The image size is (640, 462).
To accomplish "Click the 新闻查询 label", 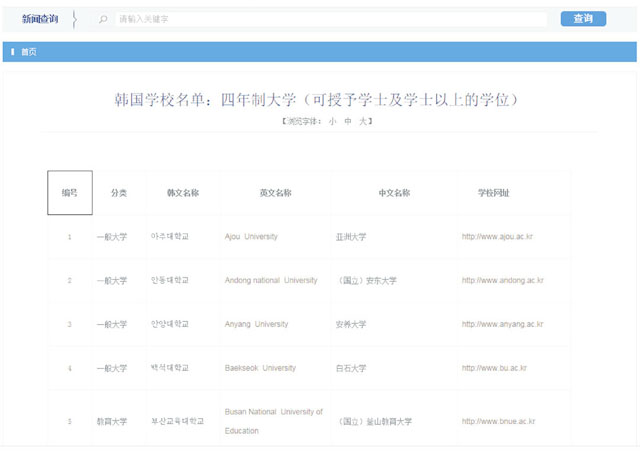I will pos(40,19).
